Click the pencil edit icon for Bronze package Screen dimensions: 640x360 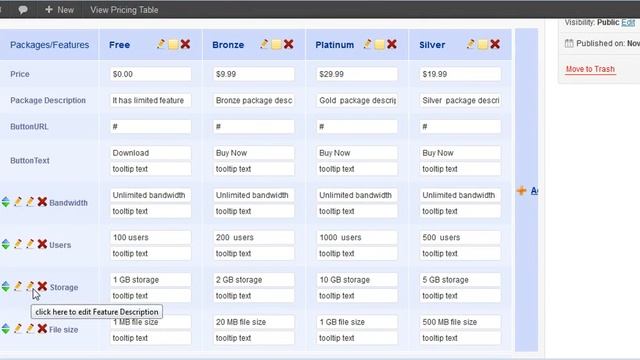(x=264, y=44)
